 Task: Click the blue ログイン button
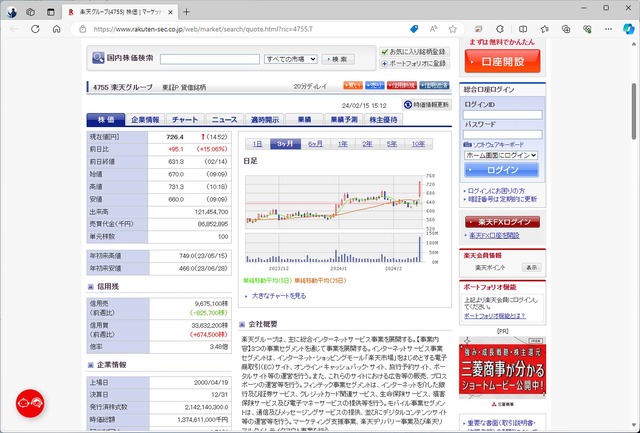point(501,170)
